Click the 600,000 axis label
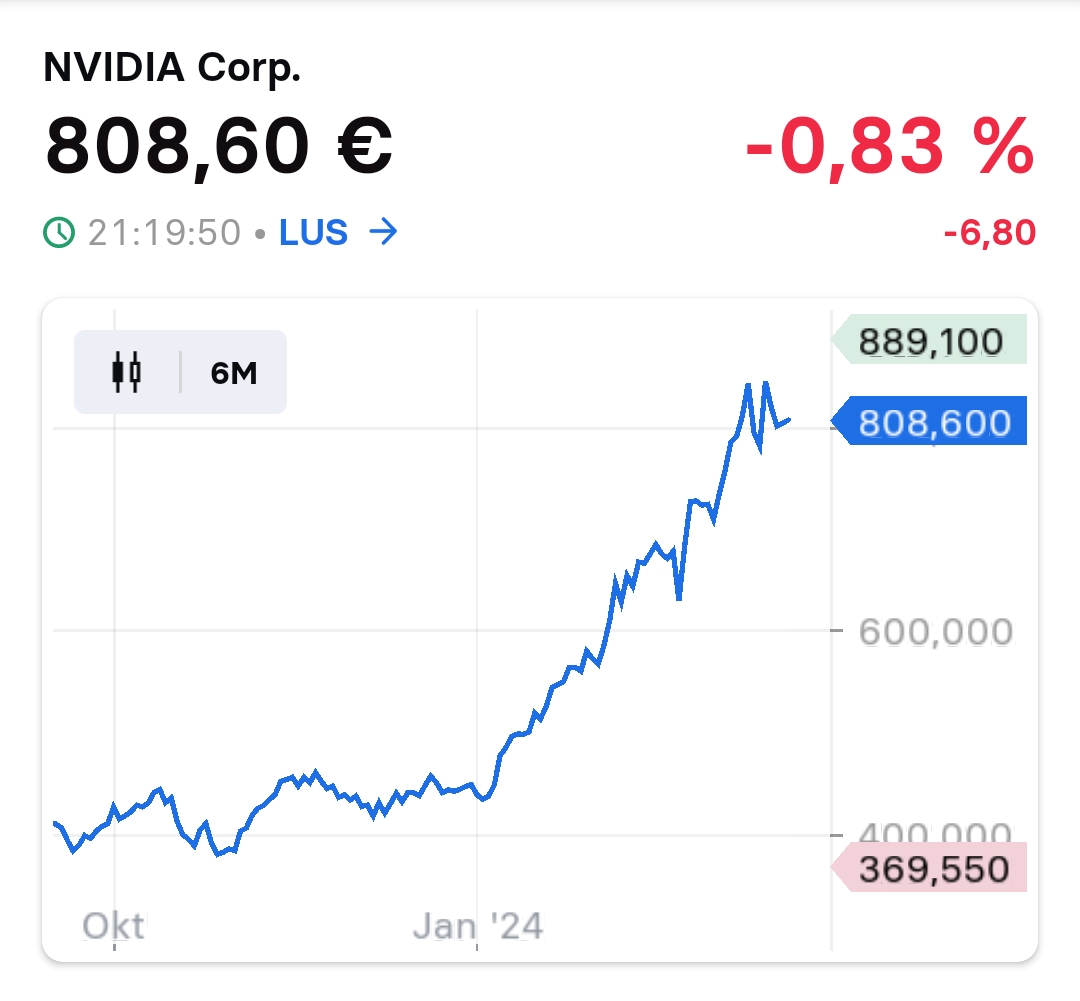 pos(934,632)
